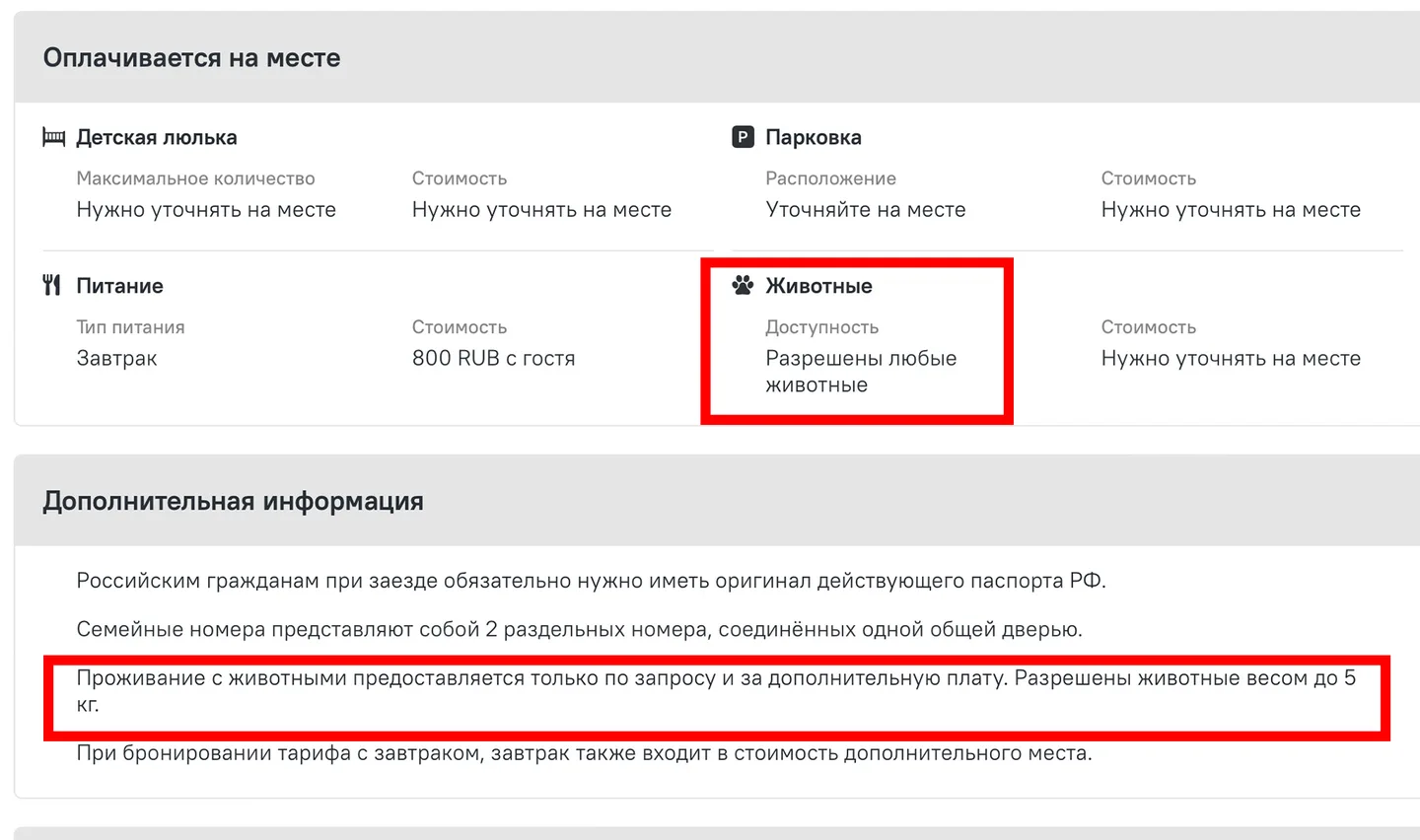
Task: Select the Парковка heading
Action: (x=814, y=137)
